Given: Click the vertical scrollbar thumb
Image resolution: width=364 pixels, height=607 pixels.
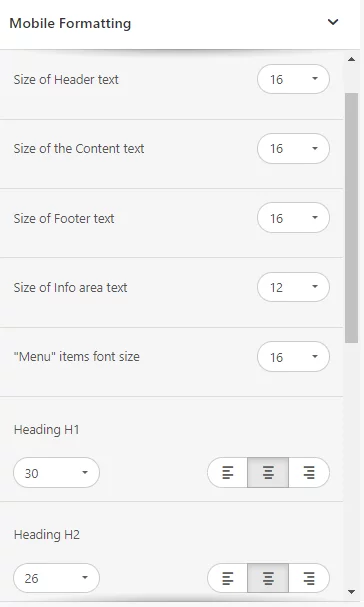Looking at the screenshot, I should [x=352, y=218].
